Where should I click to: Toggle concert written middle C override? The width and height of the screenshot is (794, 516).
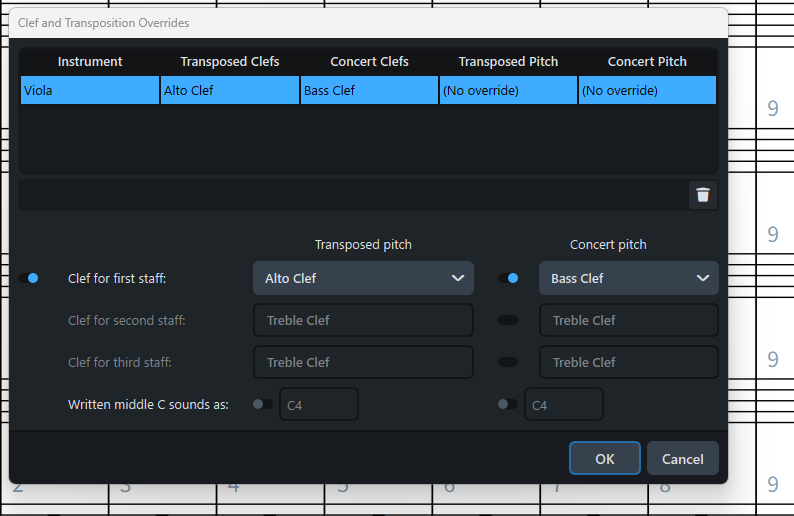508,404
